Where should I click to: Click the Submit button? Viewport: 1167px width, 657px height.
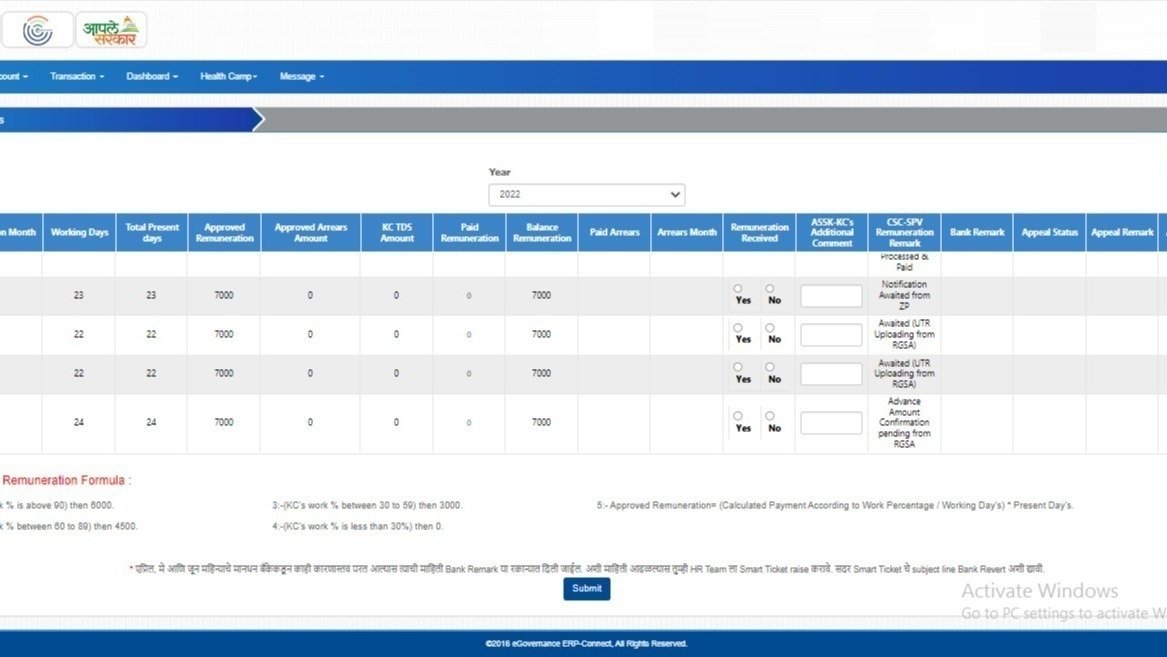point(586,589)
